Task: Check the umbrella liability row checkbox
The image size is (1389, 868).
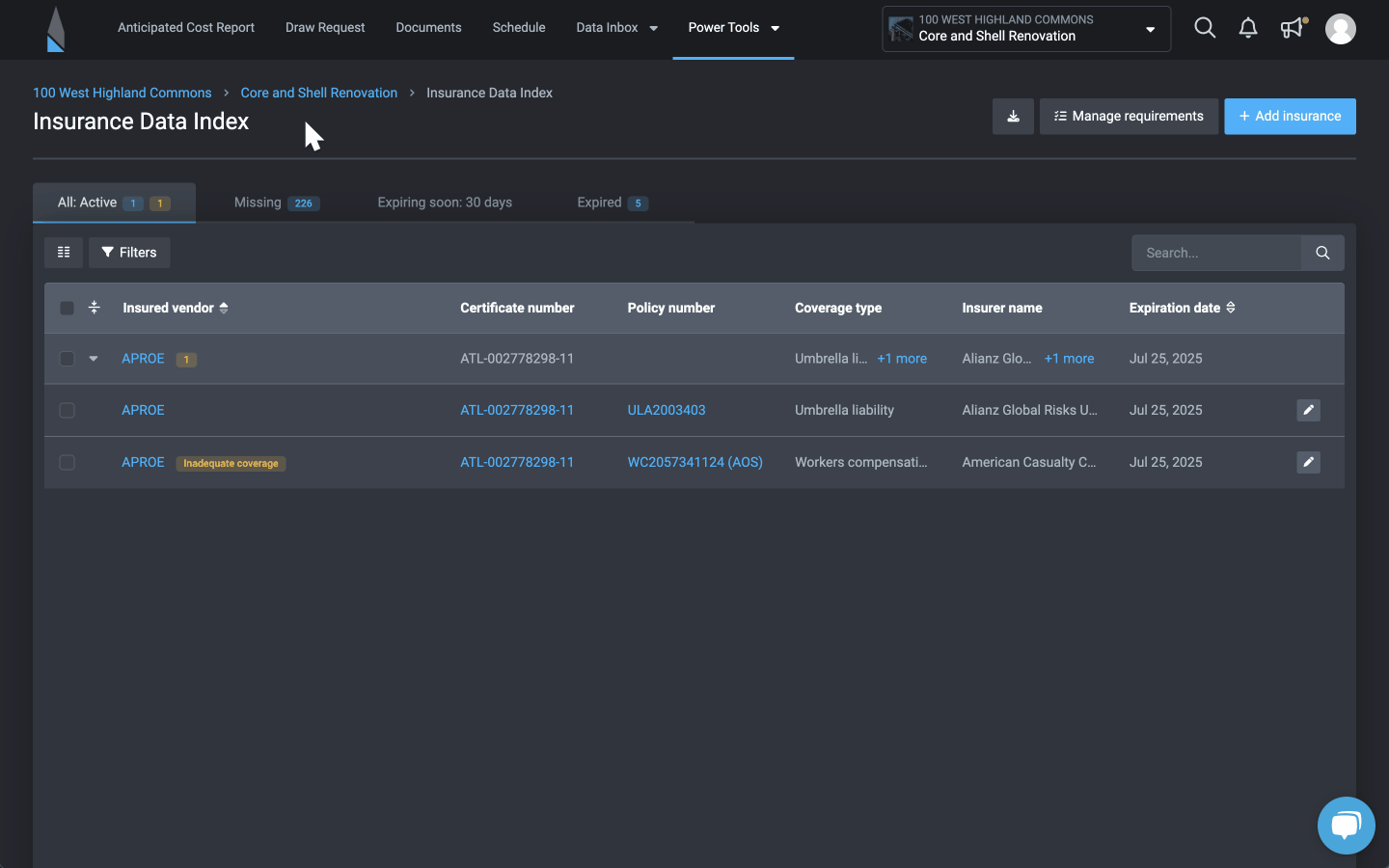Action: [67, 411]
